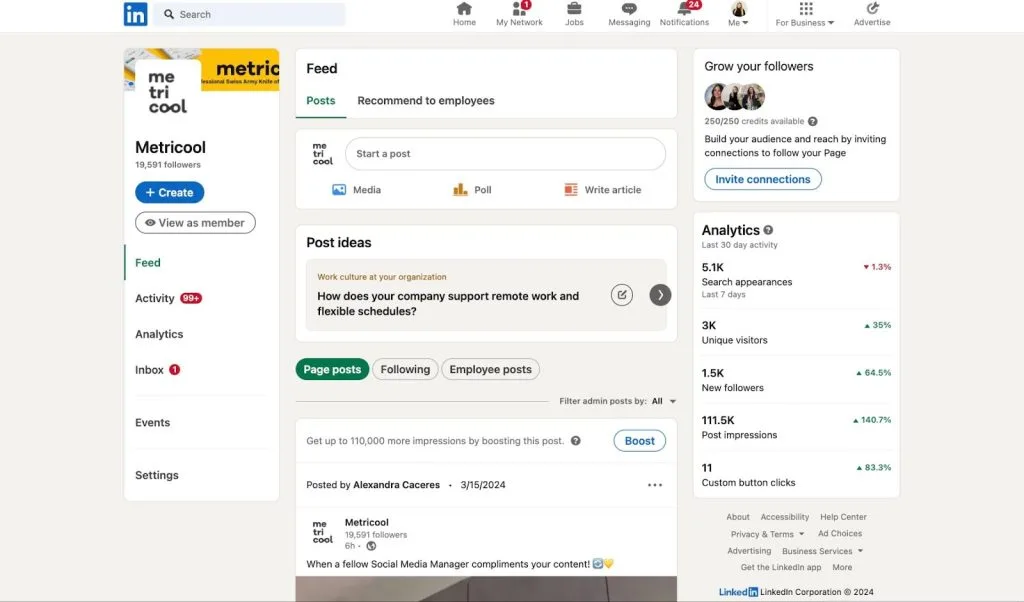The width and height of the screenshot is (1024, 602).
Task: Click Metricool logo on posted item
Action: coord(323,531)
